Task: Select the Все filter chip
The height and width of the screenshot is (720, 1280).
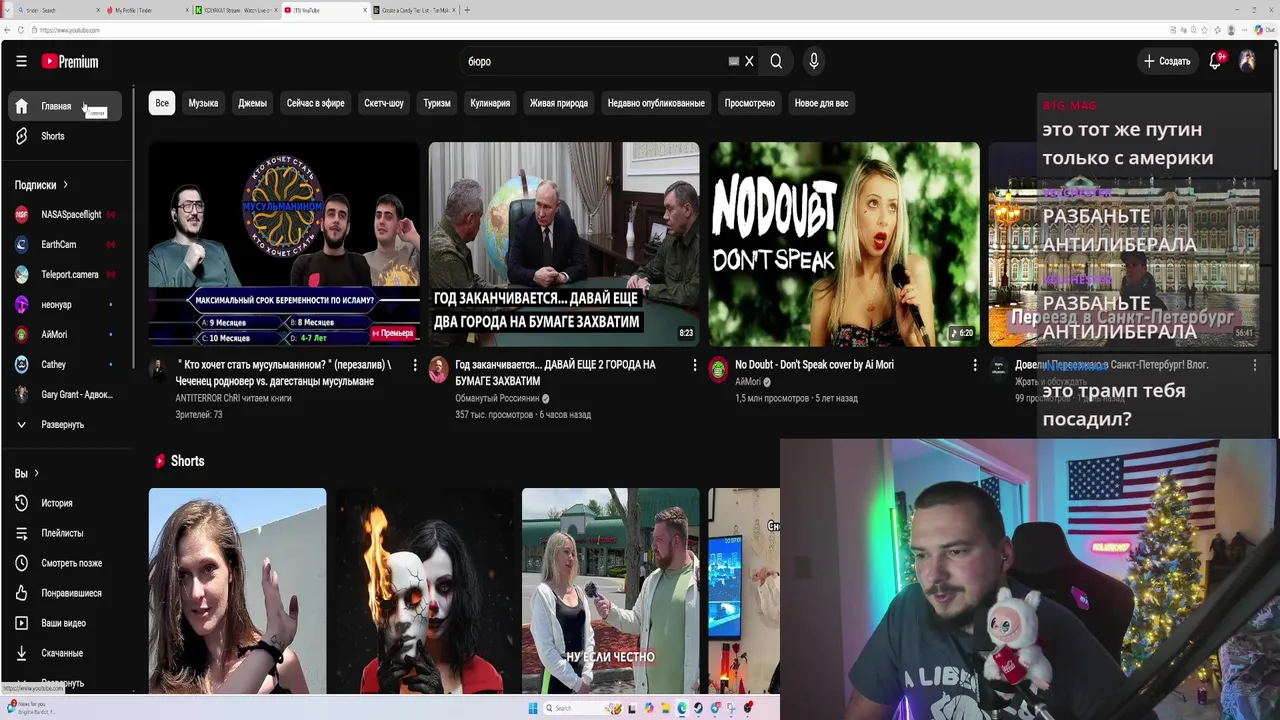Action: point(162,103)
